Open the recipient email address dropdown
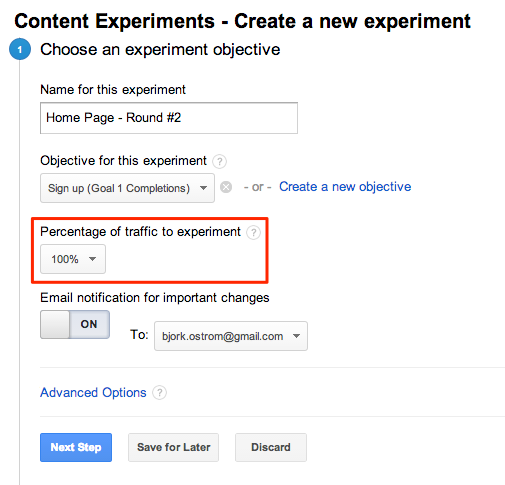This screenshot has width=505, height=485. pyautogui.click(x=231, y=336)
